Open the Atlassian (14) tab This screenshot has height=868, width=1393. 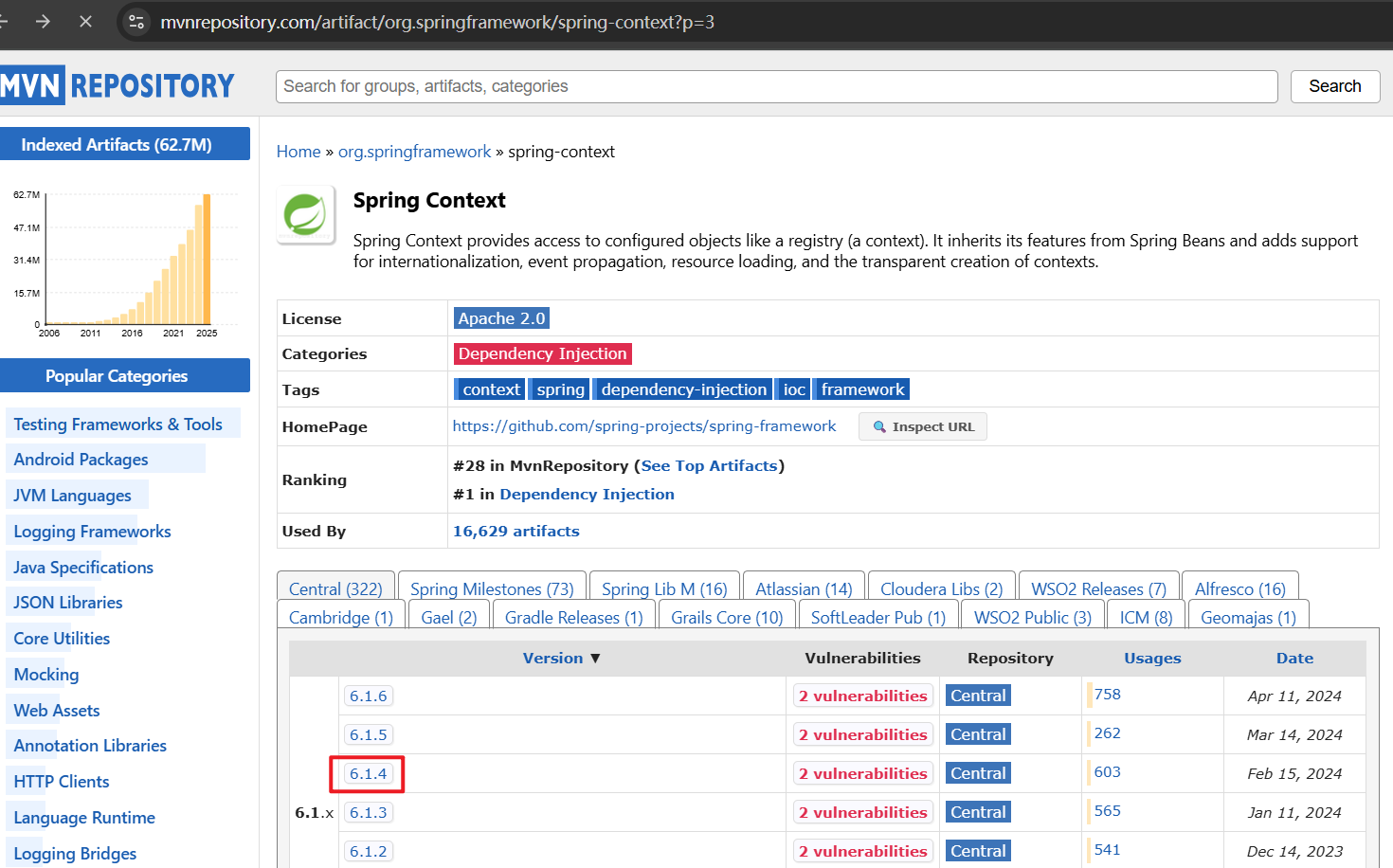(804, 588)
